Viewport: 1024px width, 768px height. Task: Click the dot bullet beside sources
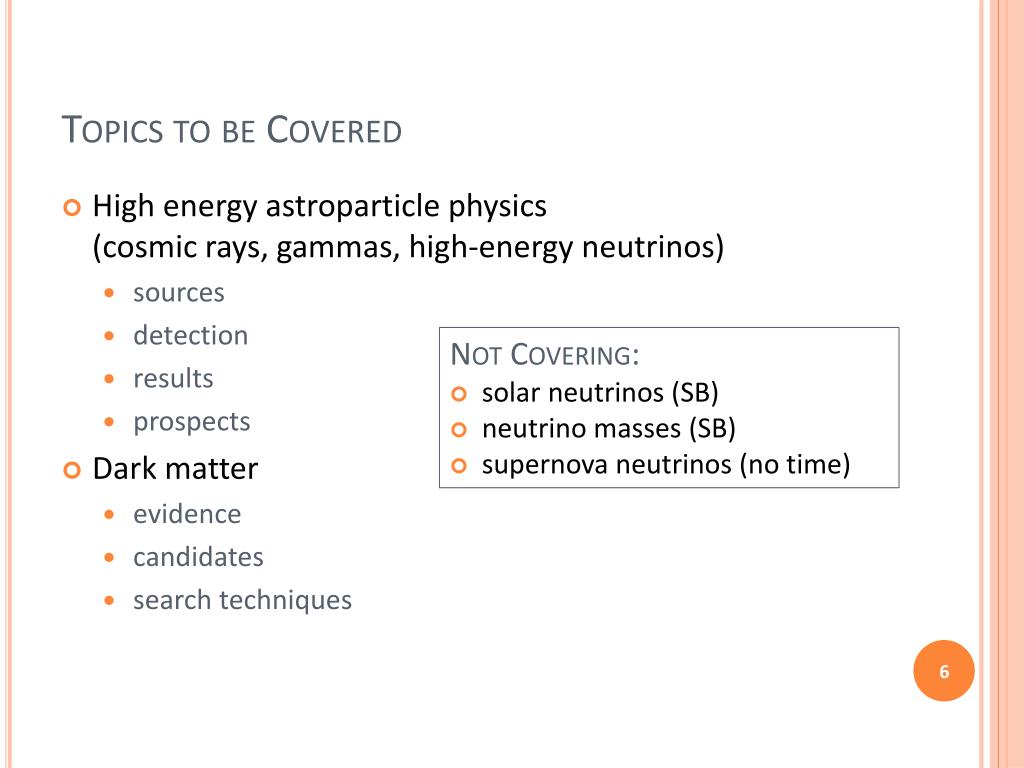(109, 293)
